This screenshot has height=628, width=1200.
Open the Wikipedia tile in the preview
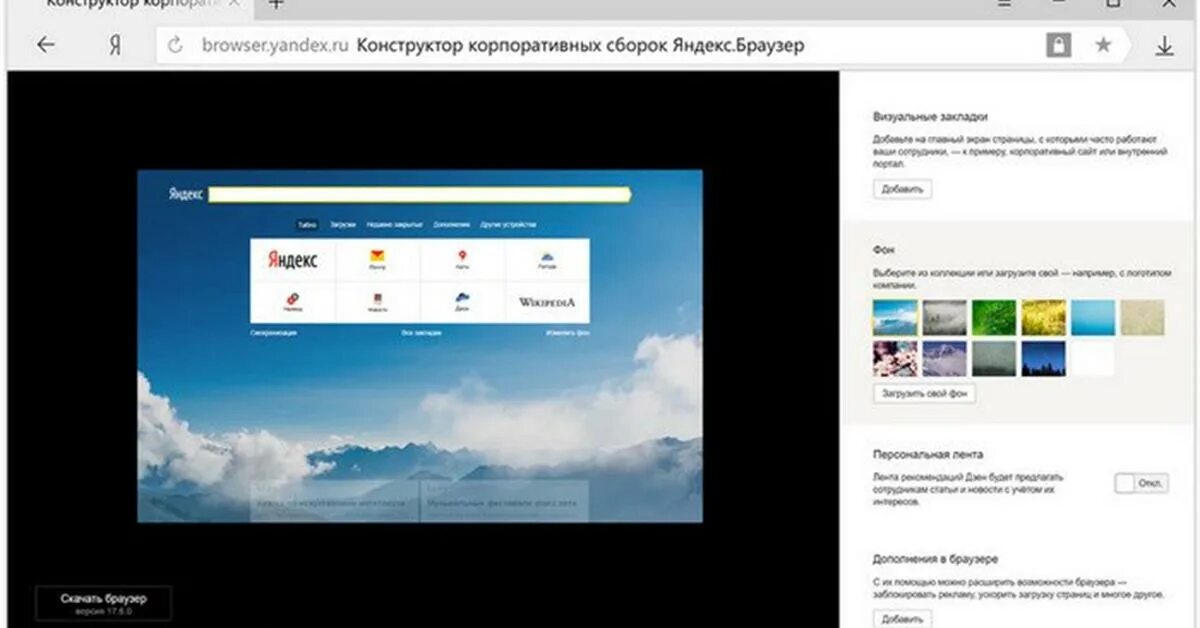[547, 302]
